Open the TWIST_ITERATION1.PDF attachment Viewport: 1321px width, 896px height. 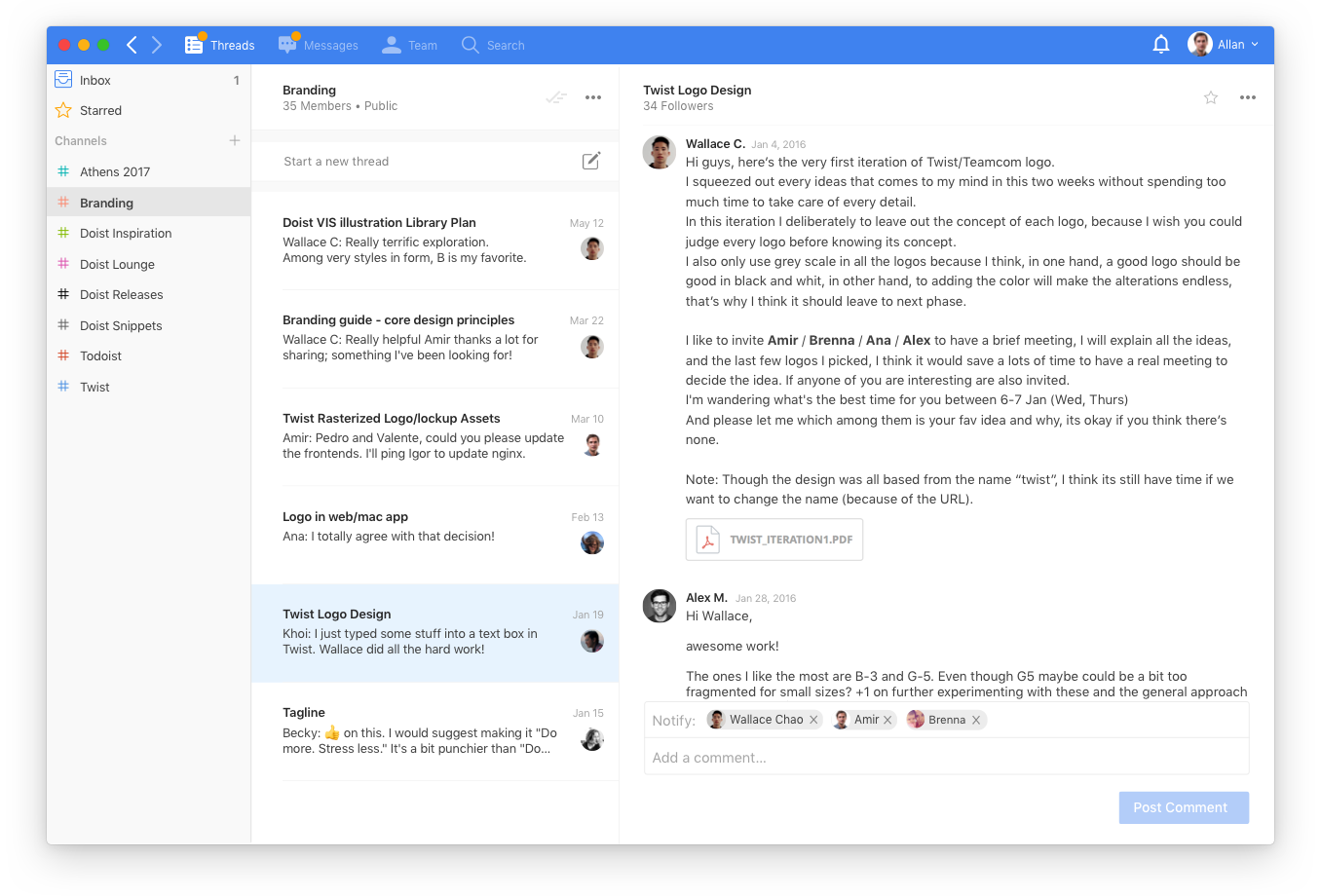tap(774, 539)
